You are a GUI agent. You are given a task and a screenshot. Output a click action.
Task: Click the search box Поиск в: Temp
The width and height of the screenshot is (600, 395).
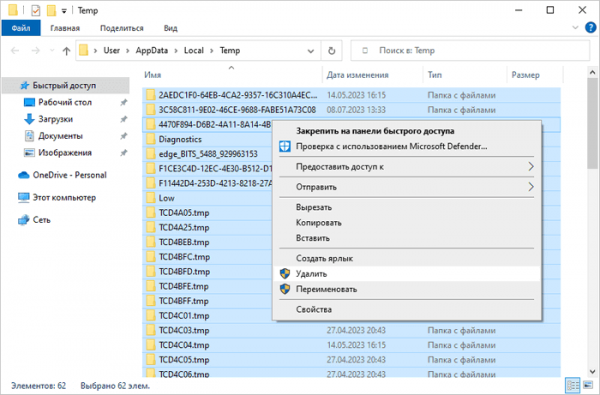470,51
